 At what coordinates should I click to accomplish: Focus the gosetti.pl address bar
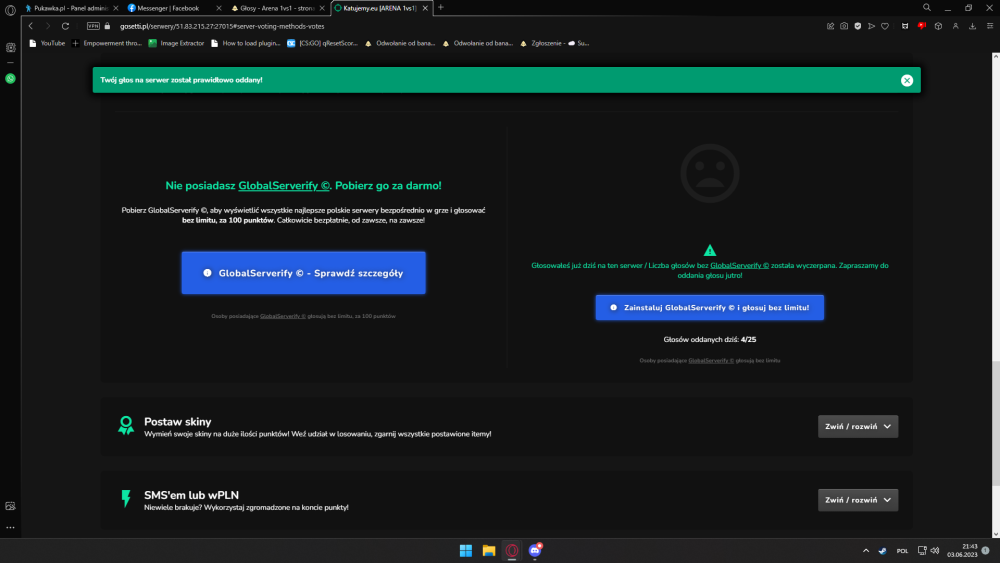(222, 26)
